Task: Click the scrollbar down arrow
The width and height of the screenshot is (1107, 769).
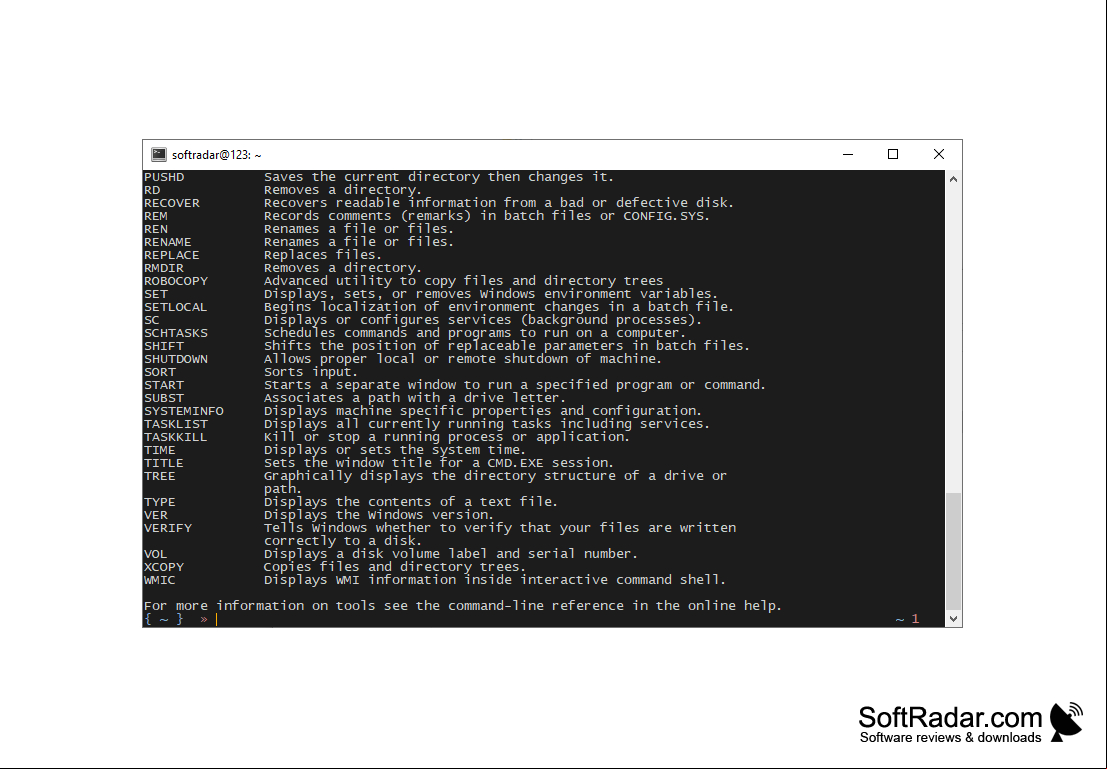Action: tap(953, 619)
